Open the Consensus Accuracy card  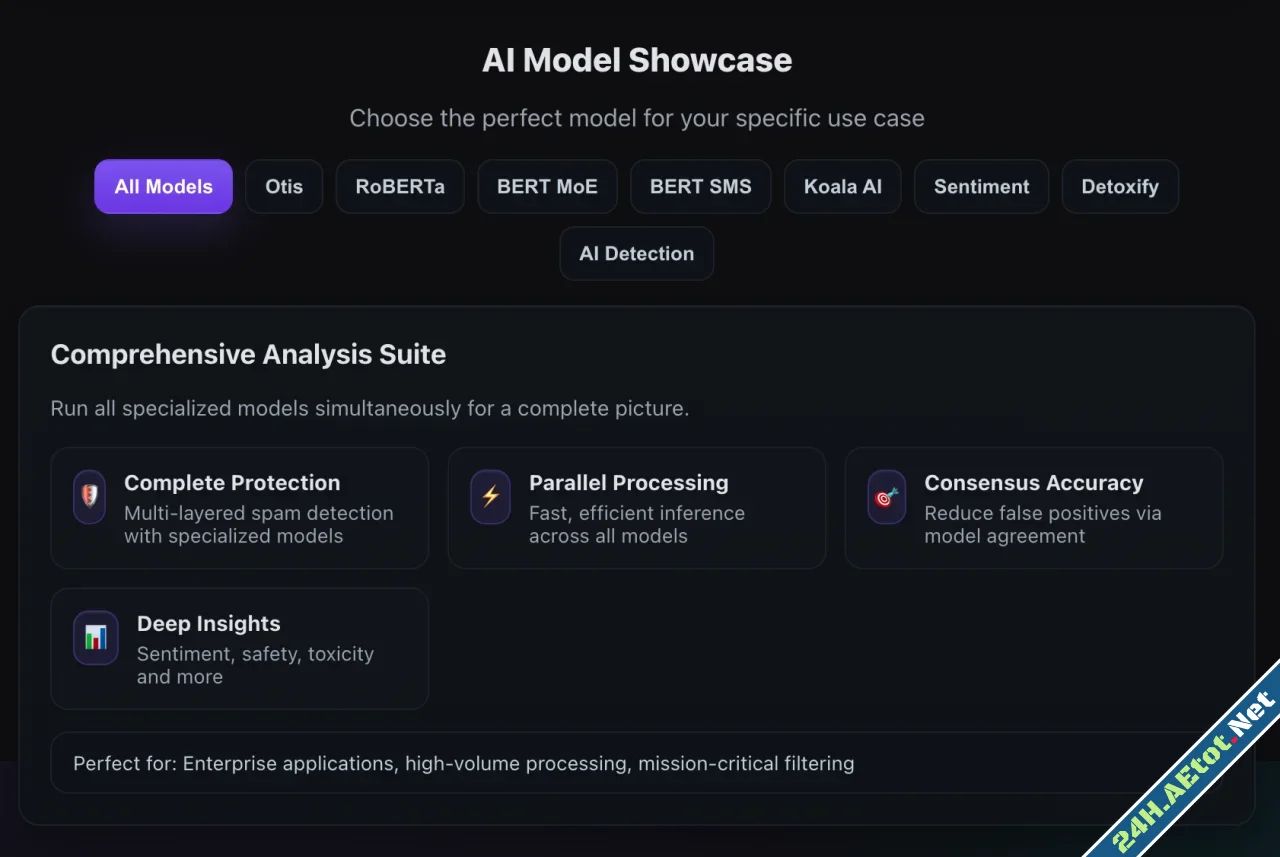pyautogui.click(x=1034, y=507)
